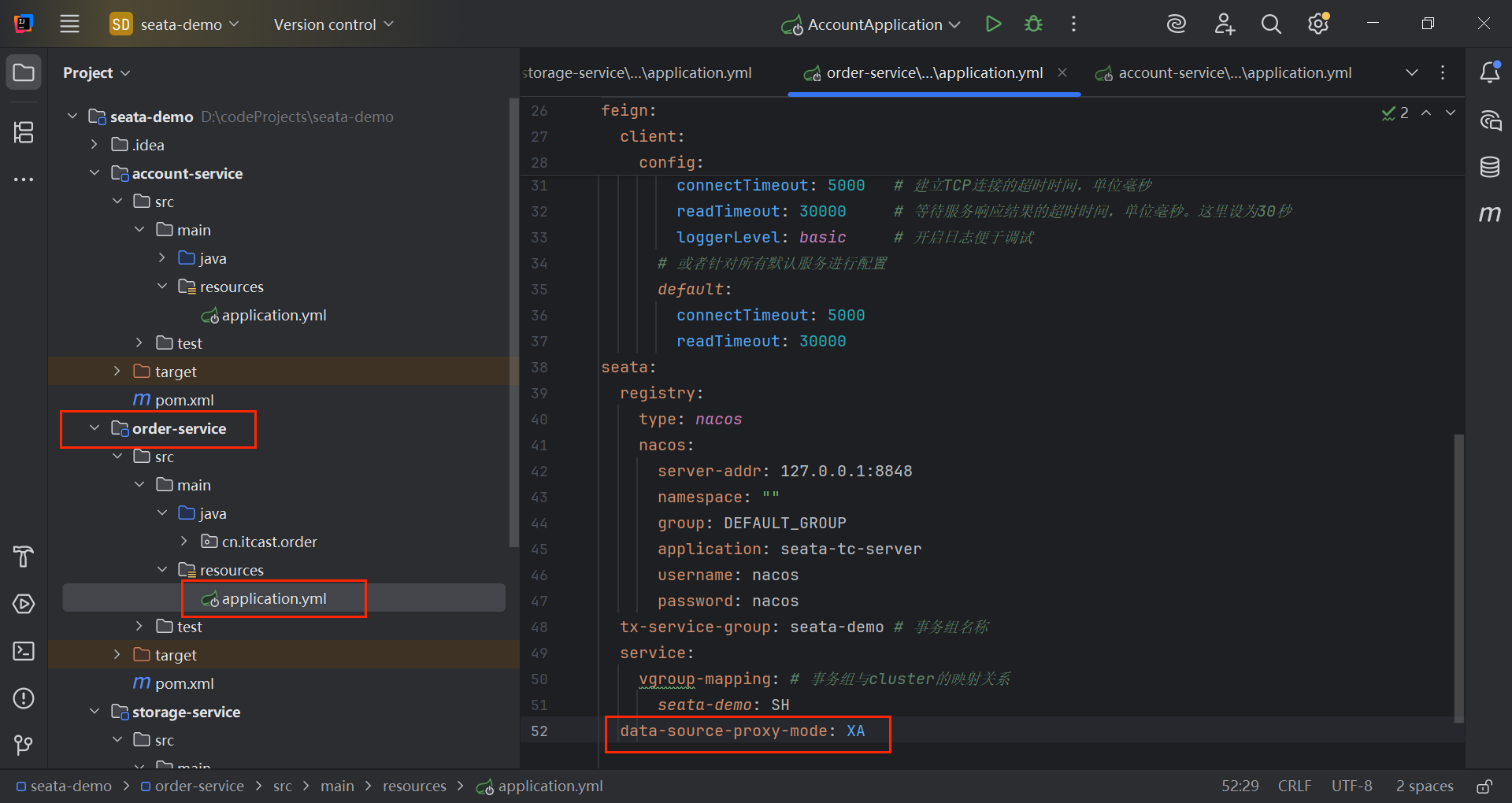Image resolution: width=1512 pixels, height=803 pixels.
Task: Open seata-demo project dropdown
Action: 174,24
